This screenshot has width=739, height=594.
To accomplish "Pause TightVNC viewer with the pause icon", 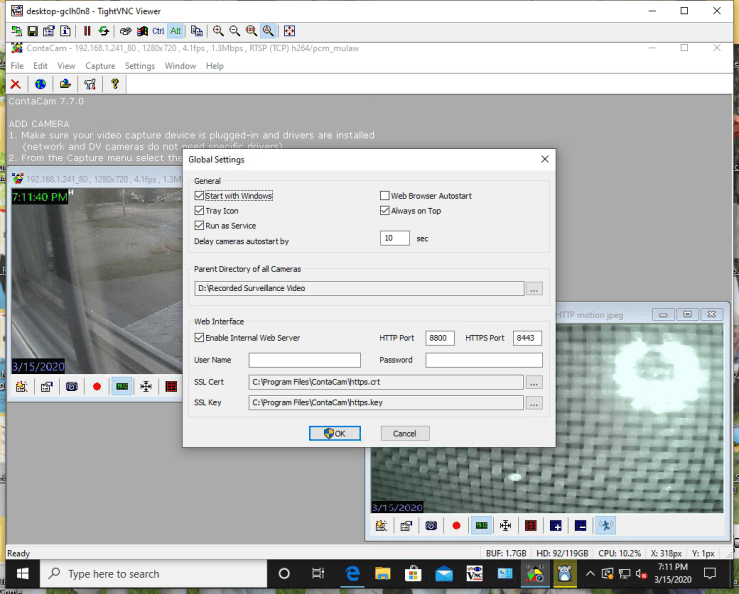I will coord(87,31).
